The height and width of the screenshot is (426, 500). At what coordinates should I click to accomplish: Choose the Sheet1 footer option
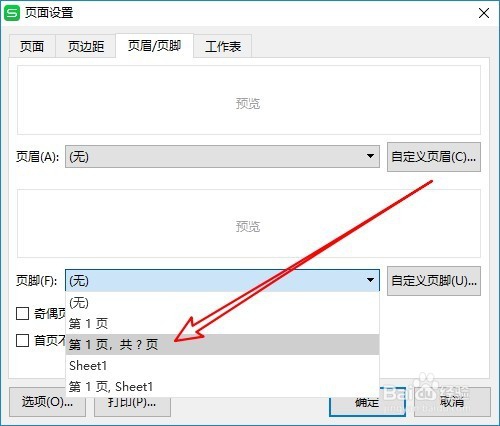click(x=222, y=366)
